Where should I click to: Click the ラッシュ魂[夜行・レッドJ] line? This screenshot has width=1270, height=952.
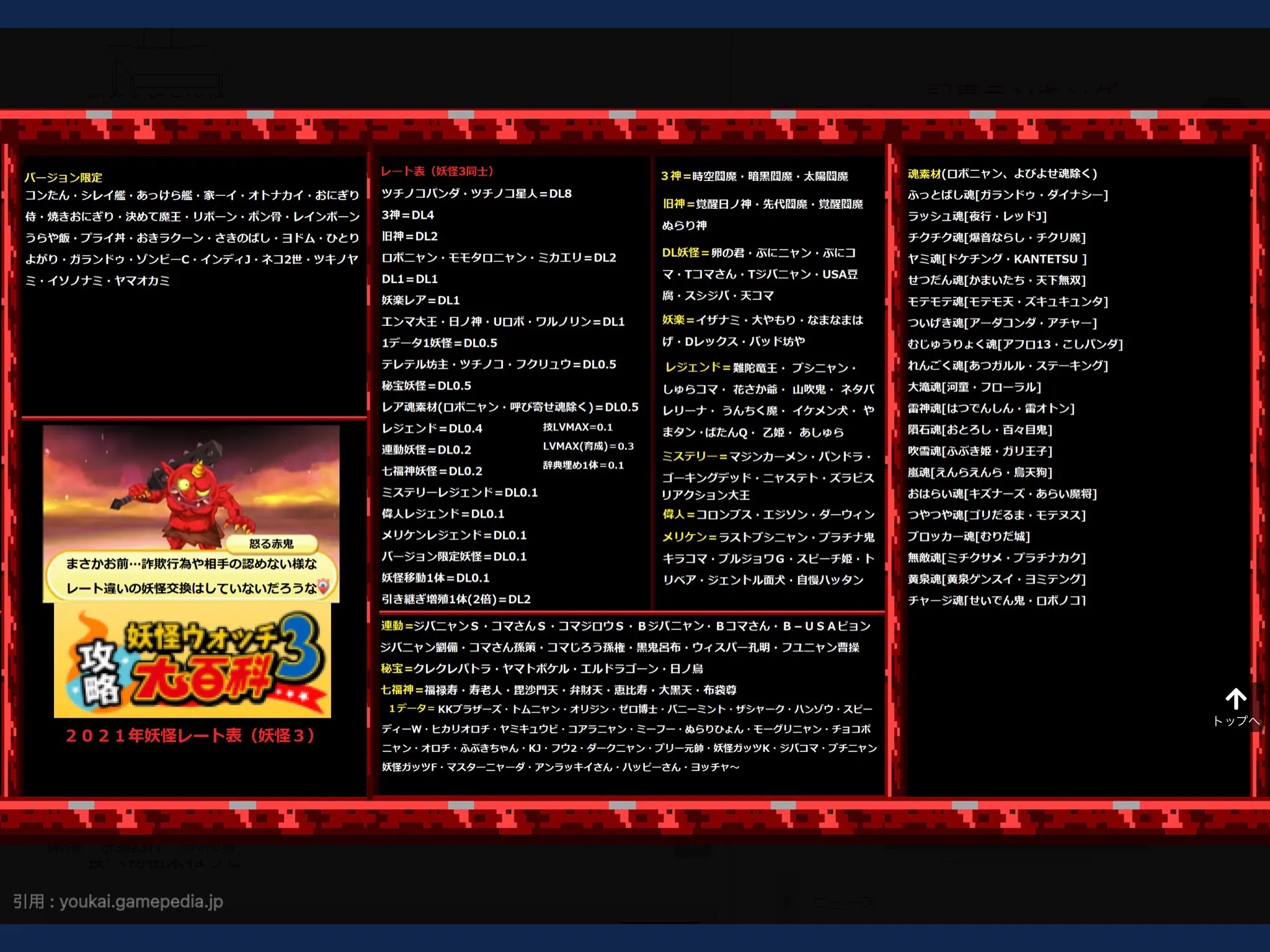coord(977,216)
